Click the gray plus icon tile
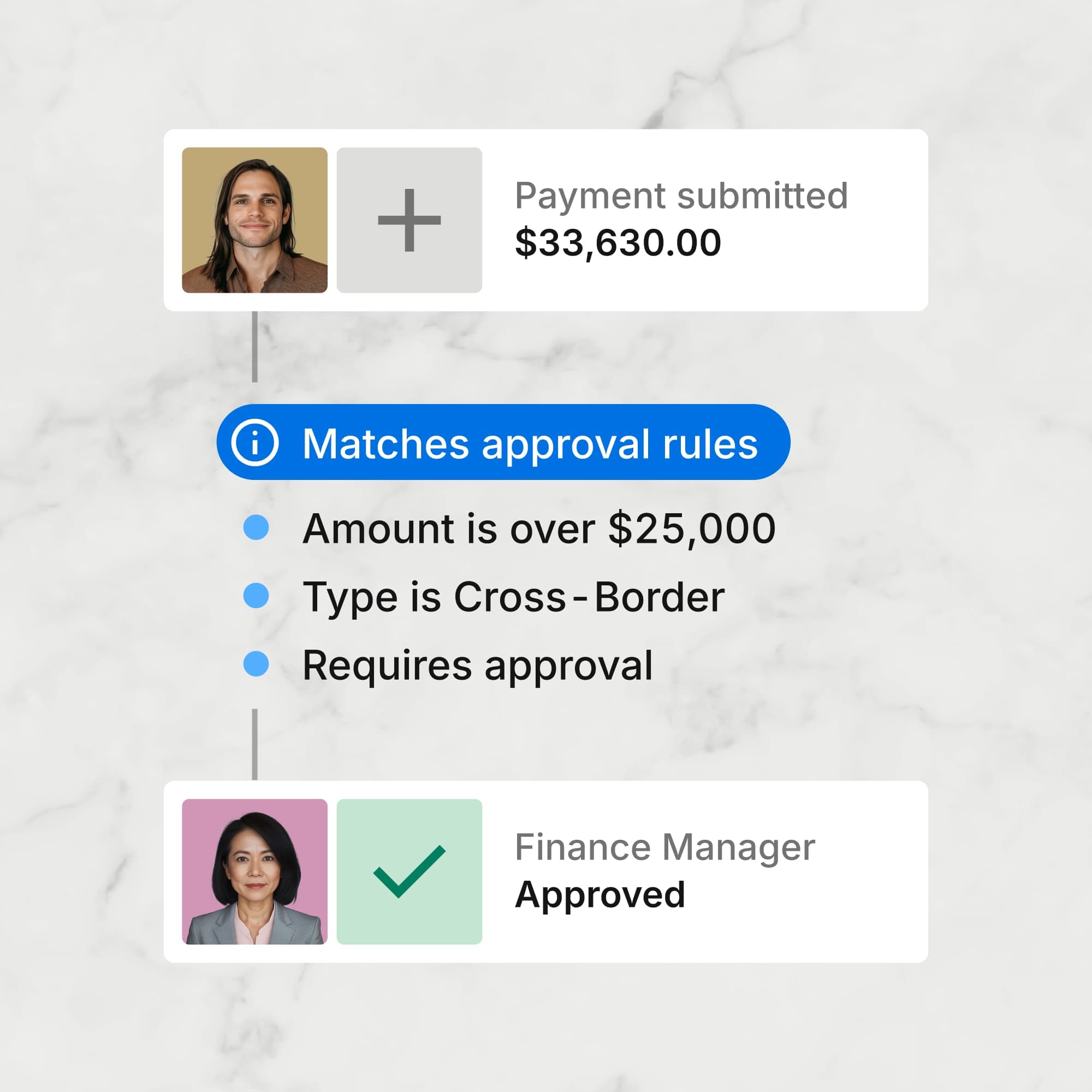 coord(409,220)
